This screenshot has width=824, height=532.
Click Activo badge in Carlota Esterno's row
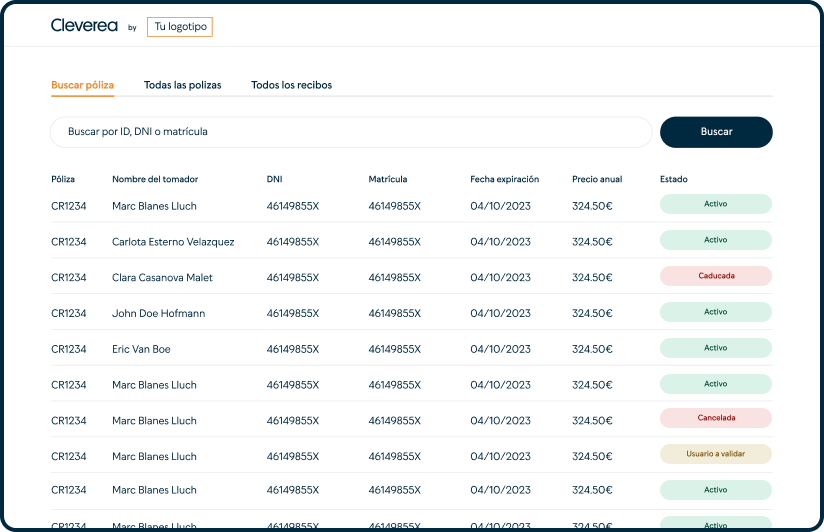[x=715, y=240]
